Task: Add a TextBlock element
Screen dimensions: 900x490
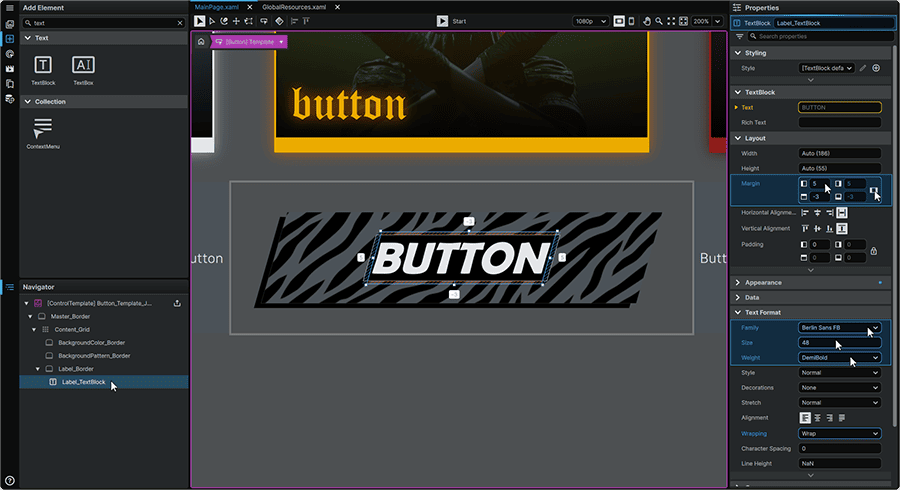Action: point(43,70)
